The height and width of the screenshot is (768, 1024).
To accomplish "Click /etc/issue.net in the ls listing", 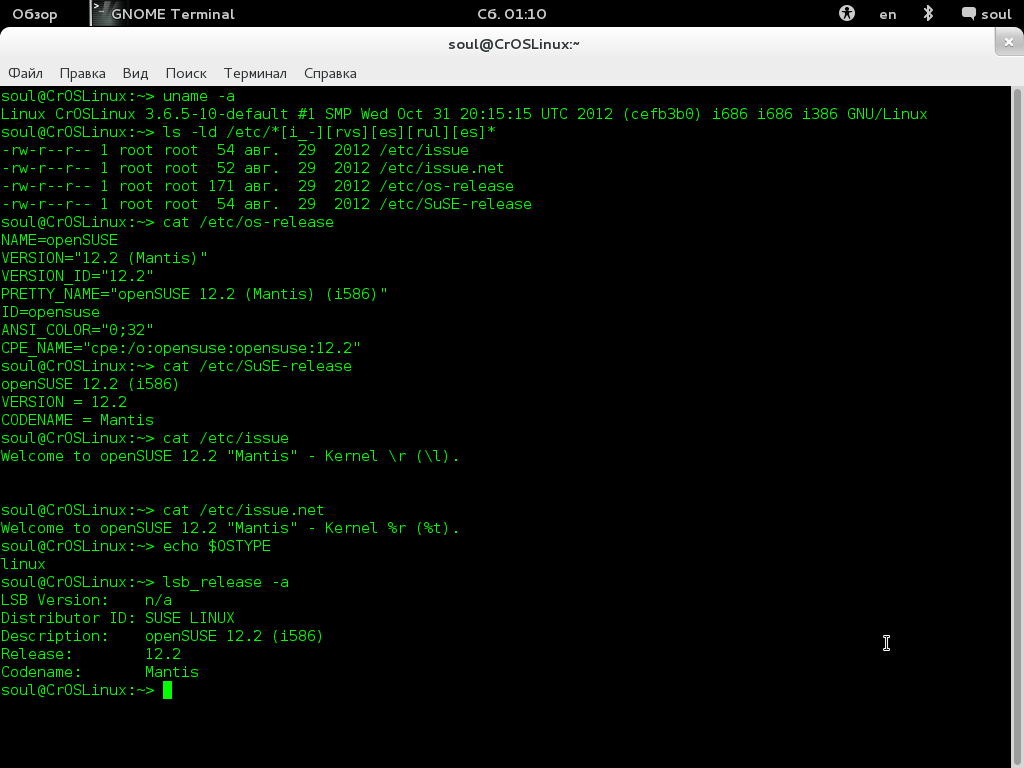I will 441,168.
